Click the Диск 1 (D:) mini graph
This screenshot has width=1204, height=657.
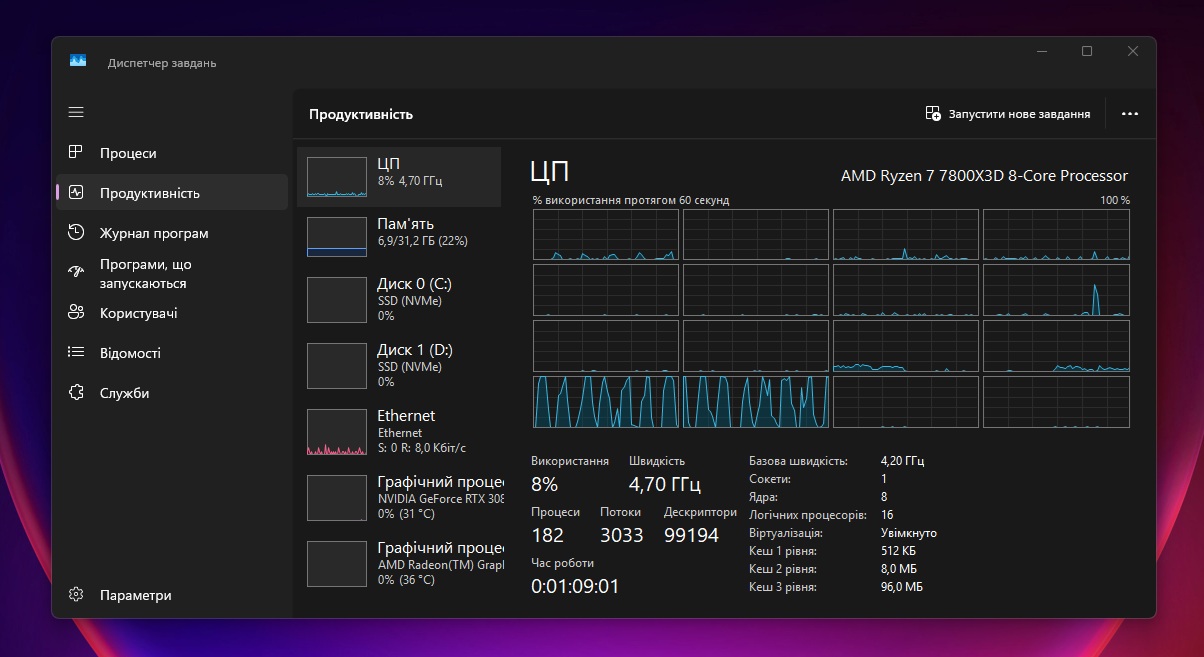coord(337,366)
